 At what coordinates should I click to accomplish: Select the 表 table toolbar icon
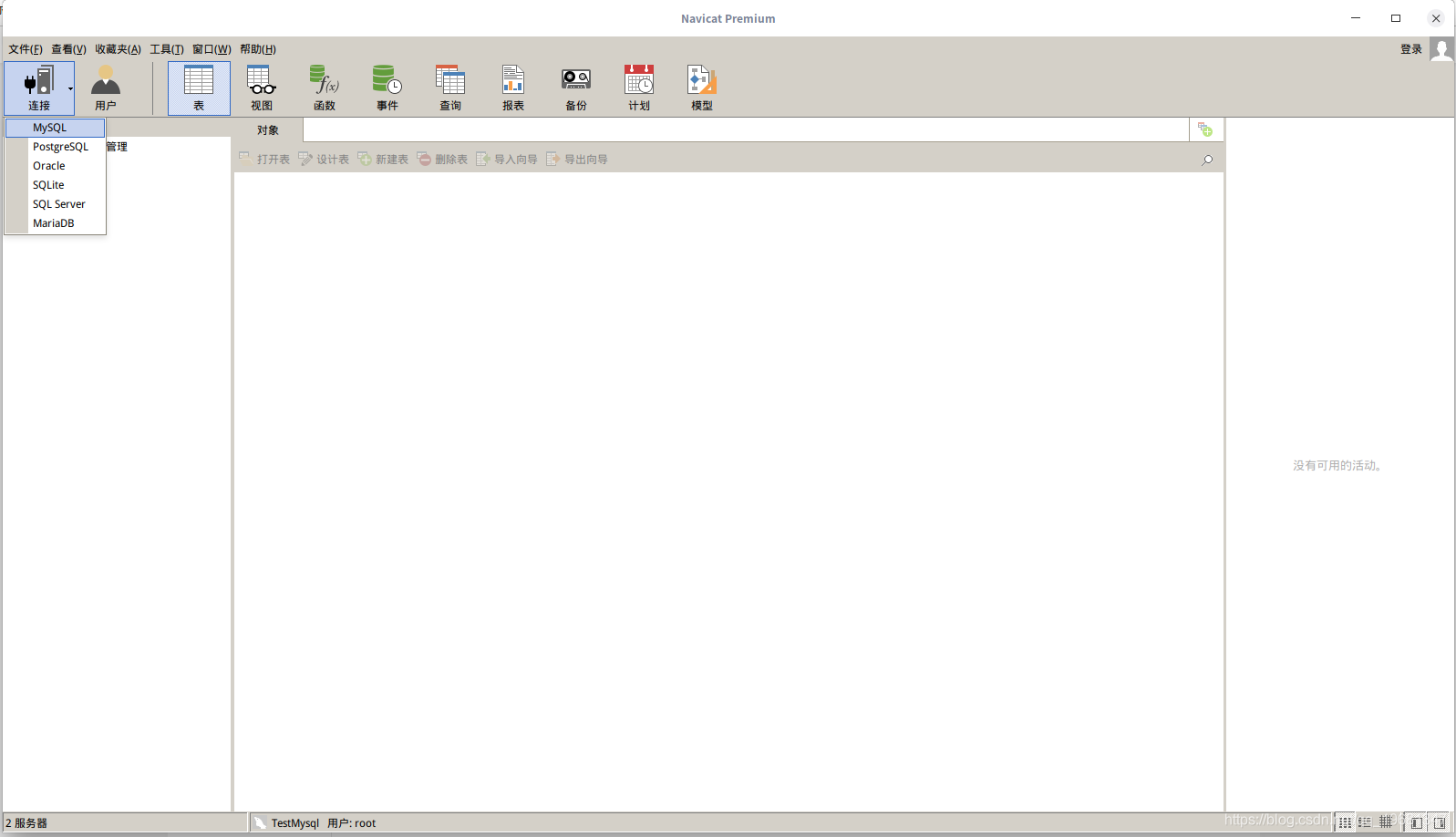(199, 88)
